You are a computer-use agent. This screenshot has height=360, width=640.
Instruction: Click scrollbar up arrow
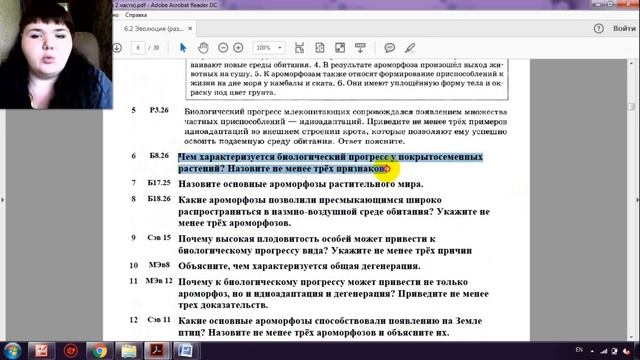[x=631, y=63]
